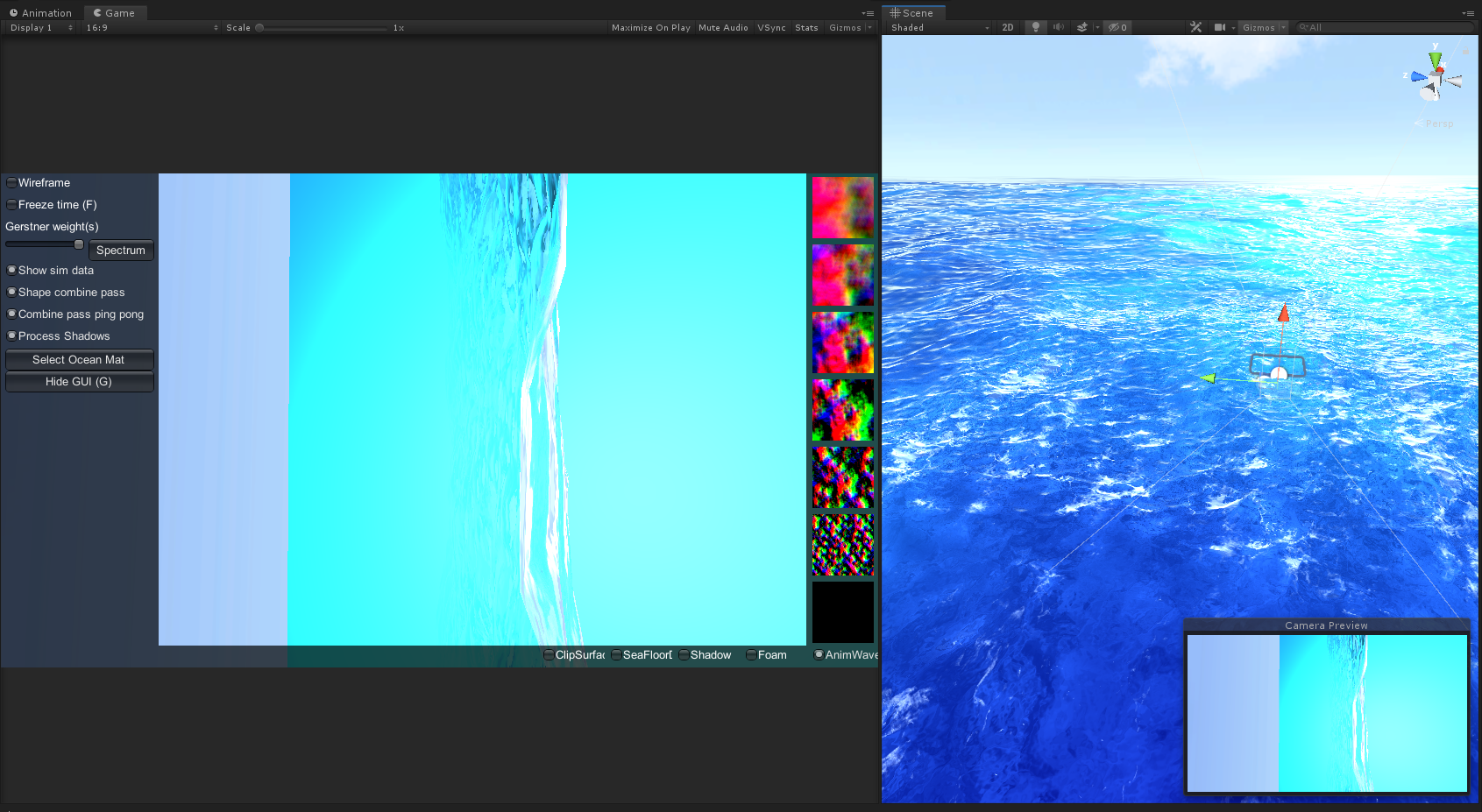Toggle Scene view effects icon

coord(1082,27)
